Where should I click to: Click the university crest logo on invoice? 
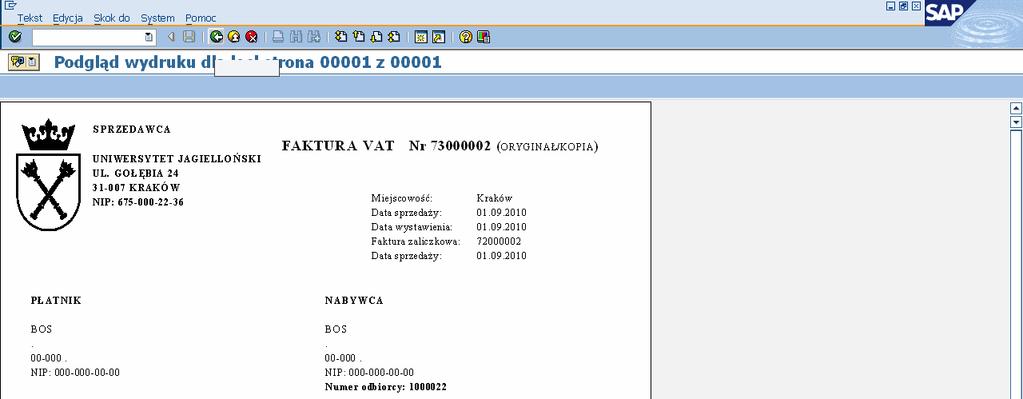[48, 175]
